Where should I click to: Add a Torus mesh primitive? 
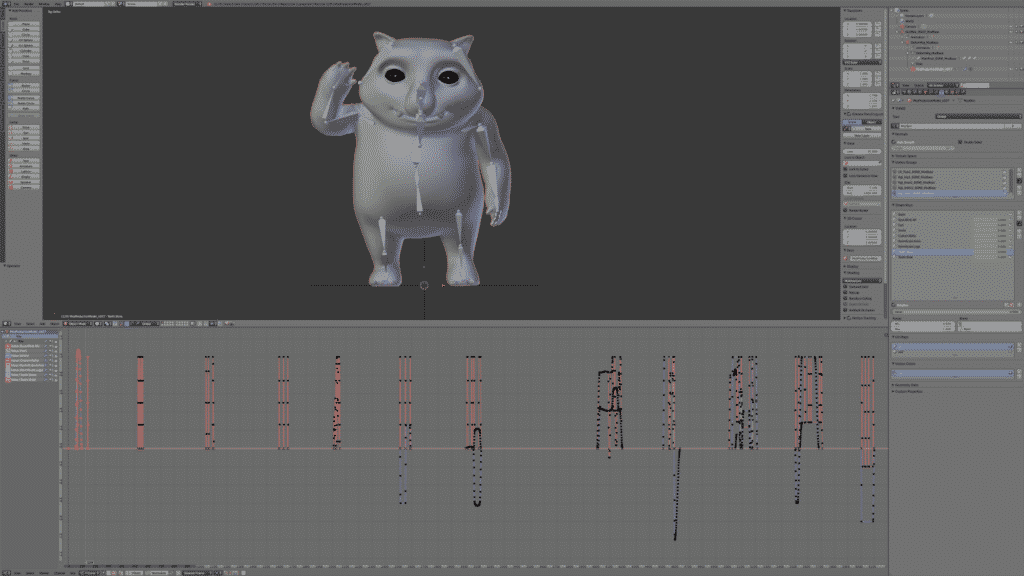click(25, 61)
